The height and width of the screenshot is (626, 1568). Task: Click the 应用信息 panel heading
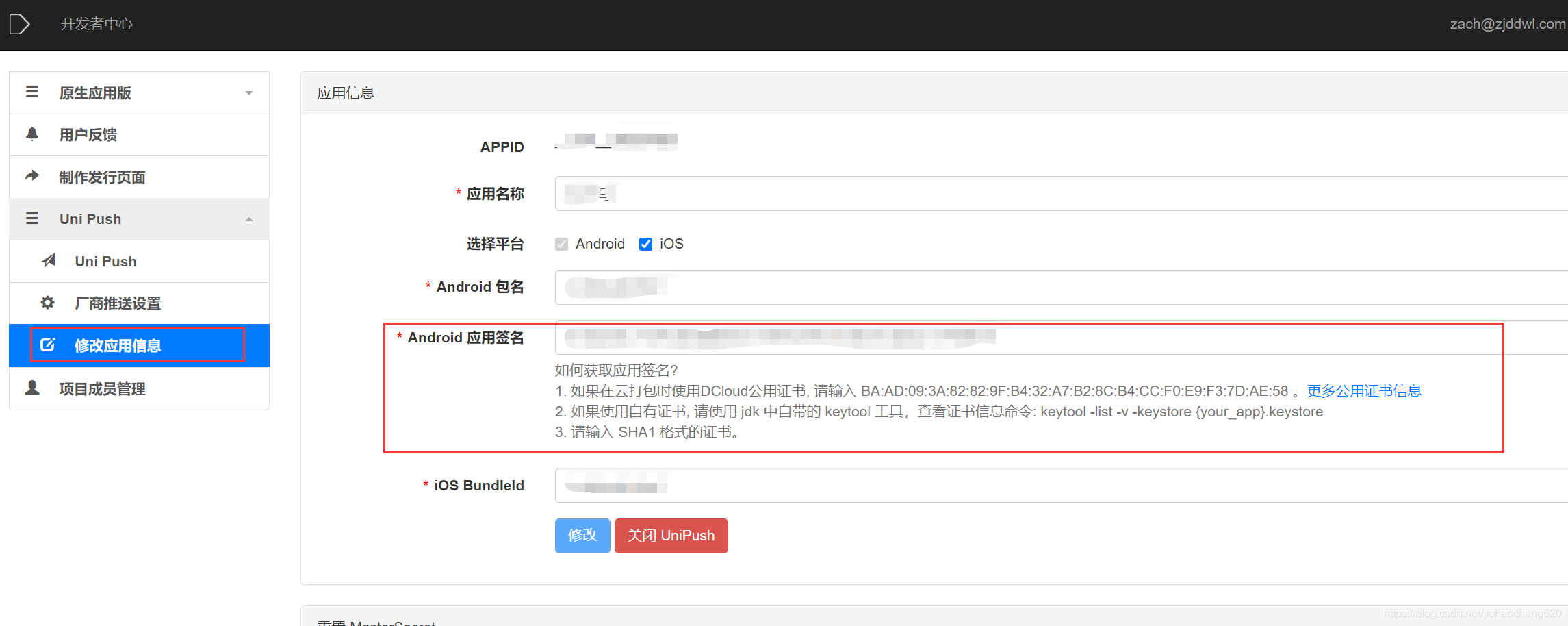pyautogui.click(x=346, y=93)
